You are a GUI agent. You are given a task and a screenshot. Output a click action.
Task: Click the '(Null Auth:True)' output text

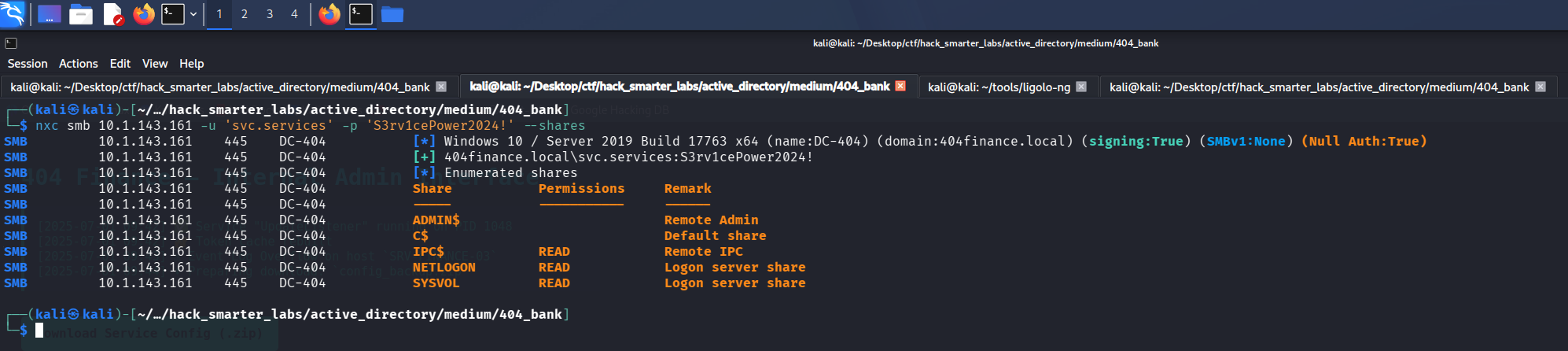pyautogui.click(x=1364, y=142)
